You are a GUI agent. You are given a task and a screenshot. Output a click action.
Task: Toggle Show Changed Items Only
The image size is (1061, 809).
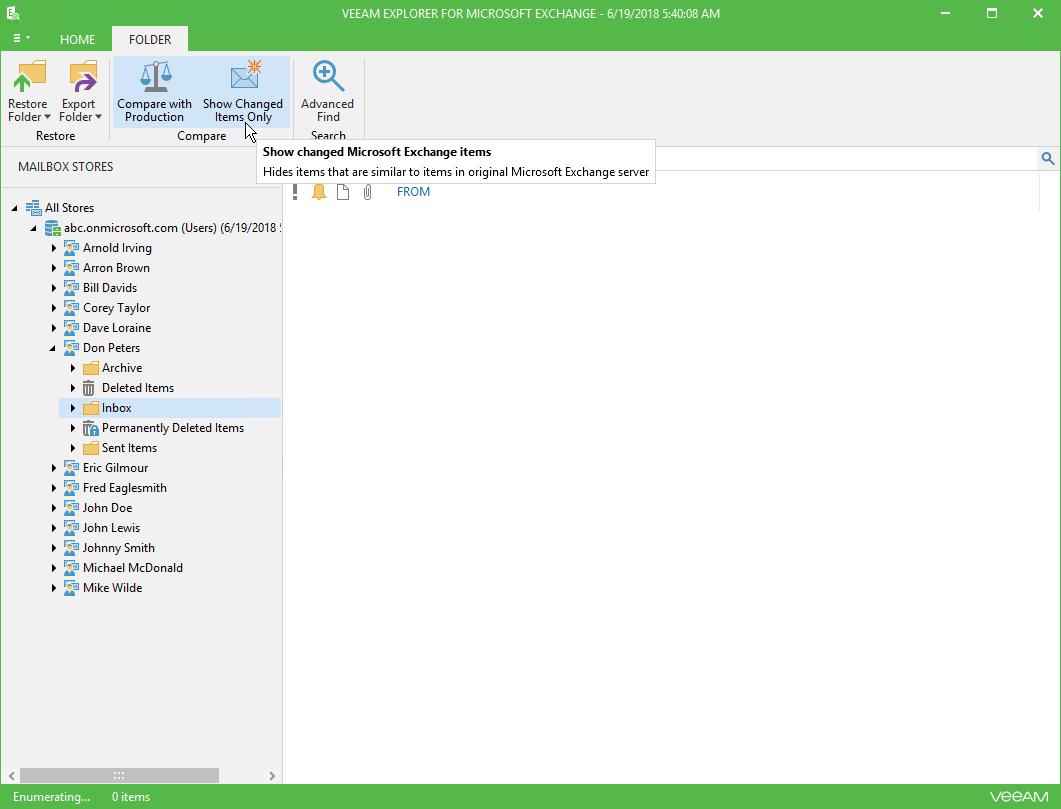click(x=243, y=93)
